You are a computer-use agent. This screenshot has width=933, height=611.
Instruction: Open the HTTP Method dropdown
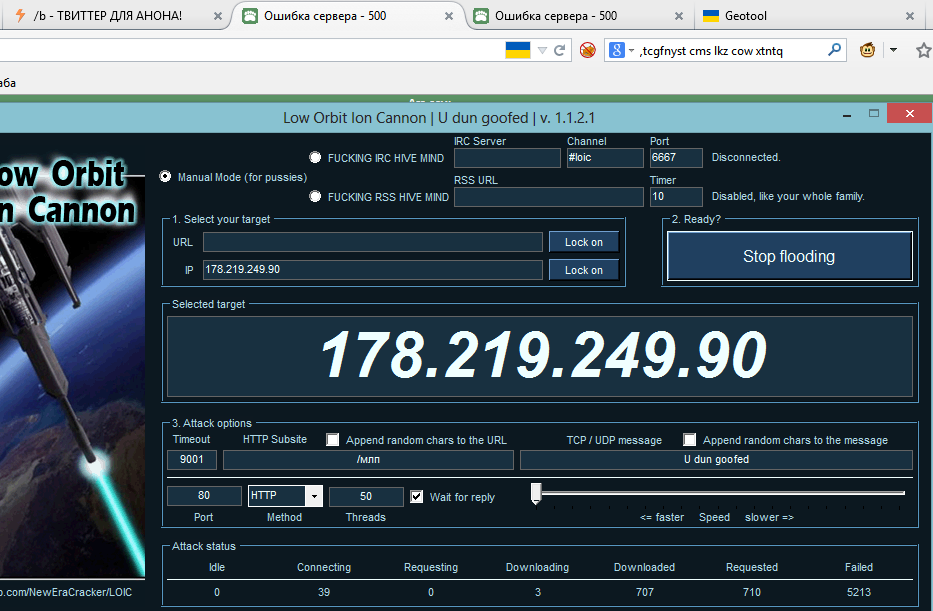[314, 496]
